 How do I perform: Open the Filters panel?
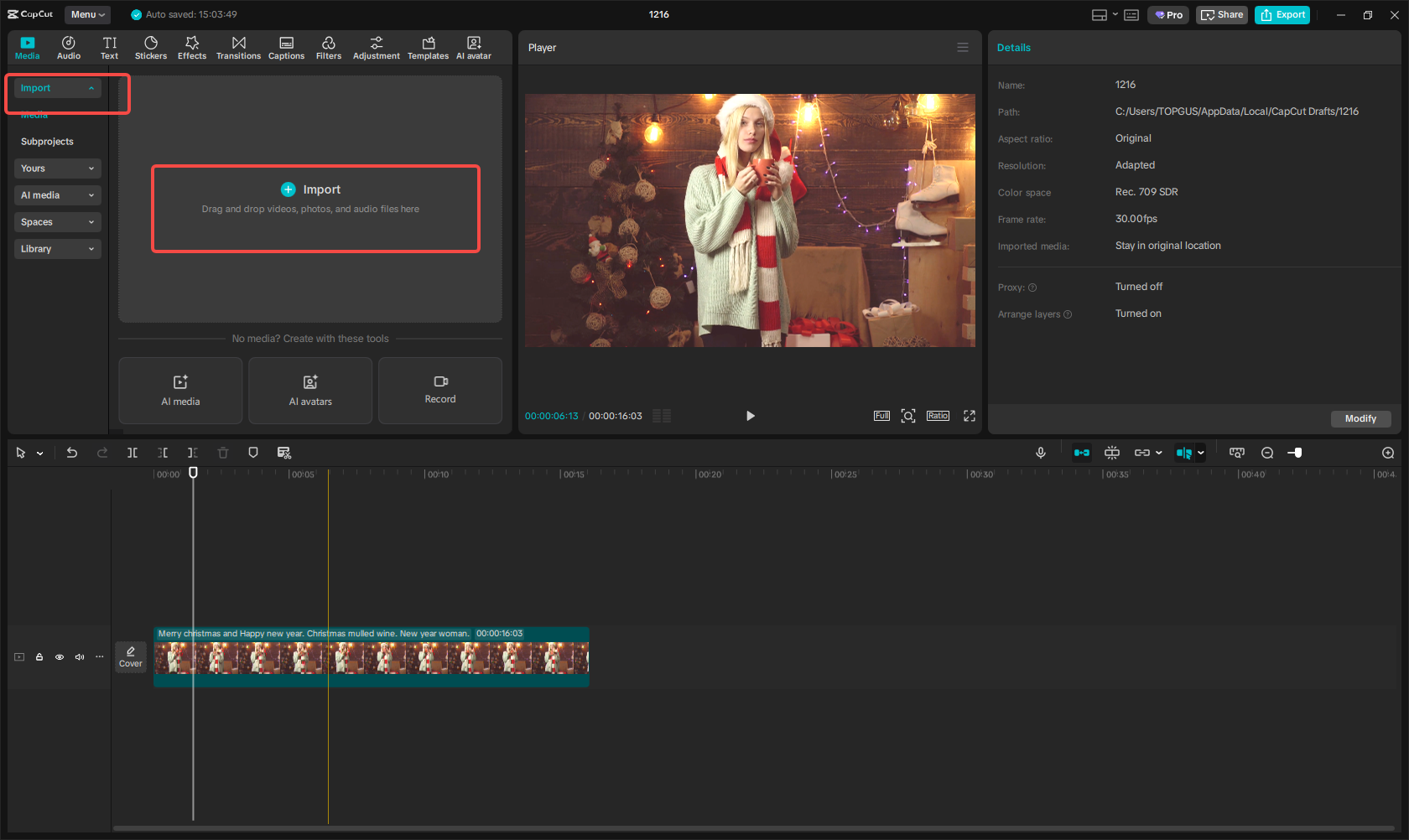pyautogui.click(x=329, y=47)
